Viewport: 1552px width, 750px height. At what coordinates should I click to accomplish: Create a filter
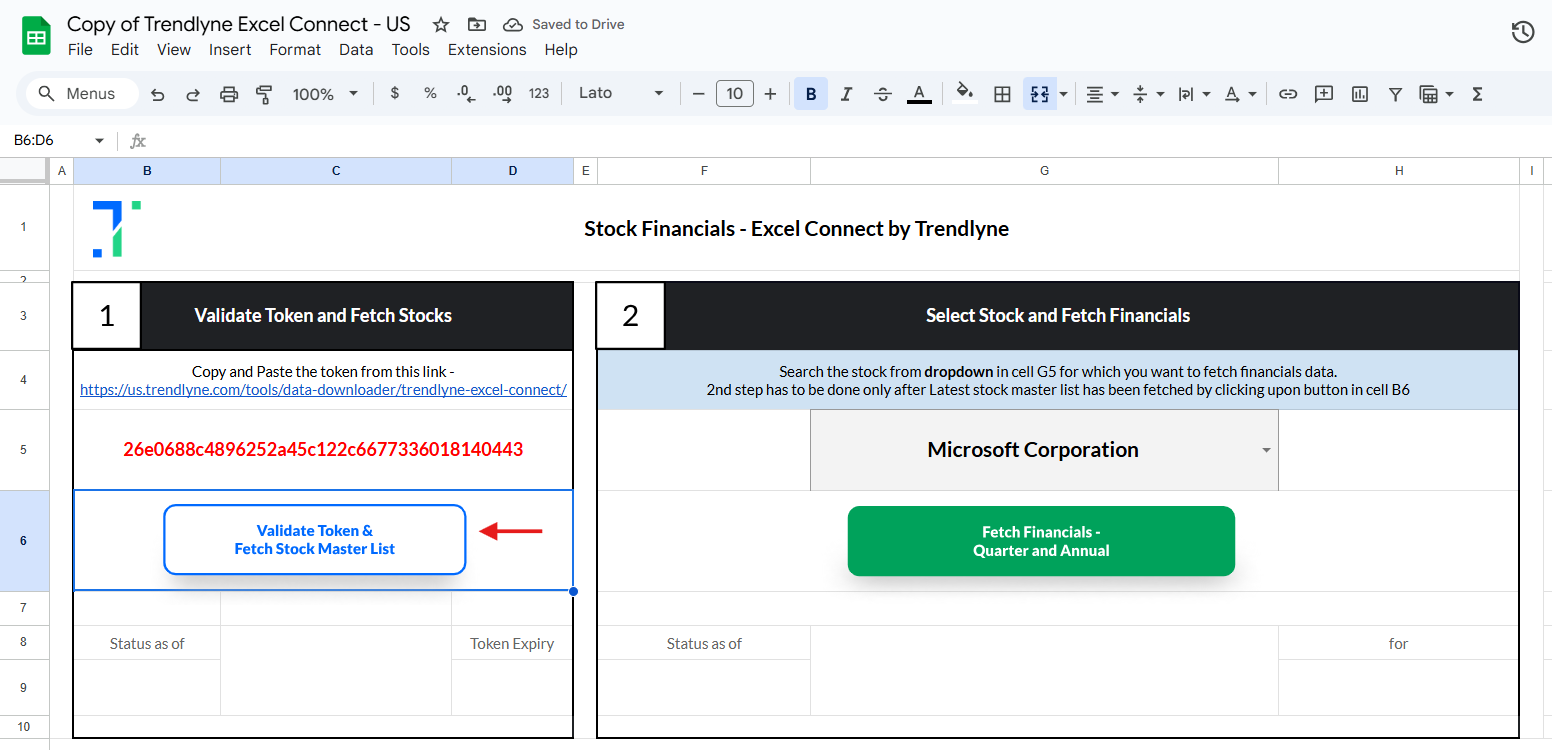(1395, 94)
